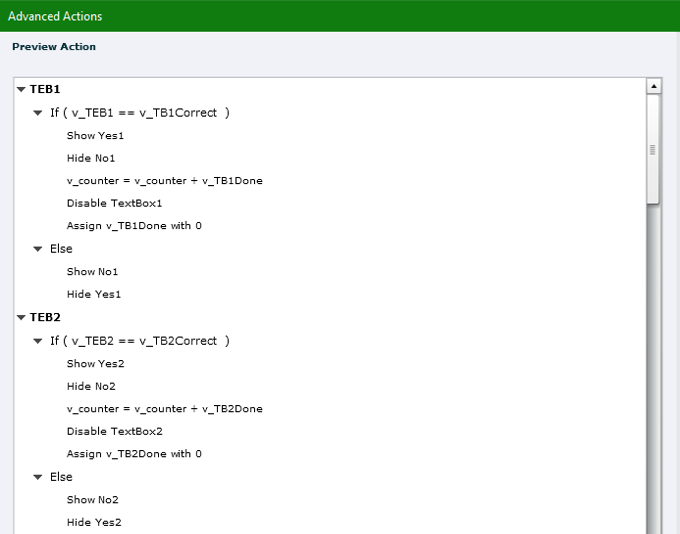Select the 'Show No2' action row
This screenshot has width=680, height=534.
92,500
